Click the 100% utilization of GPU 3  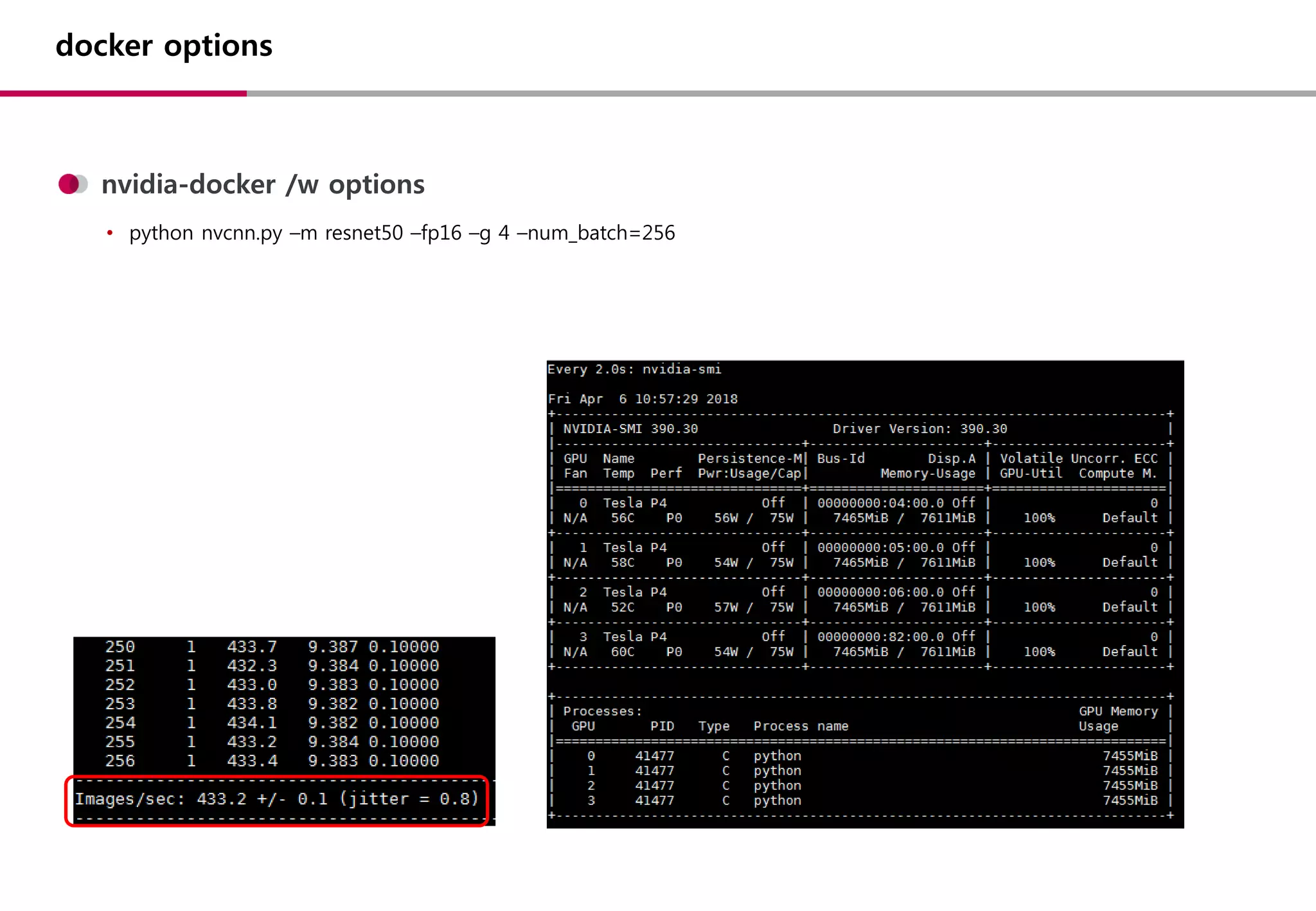pos(1039,651)
